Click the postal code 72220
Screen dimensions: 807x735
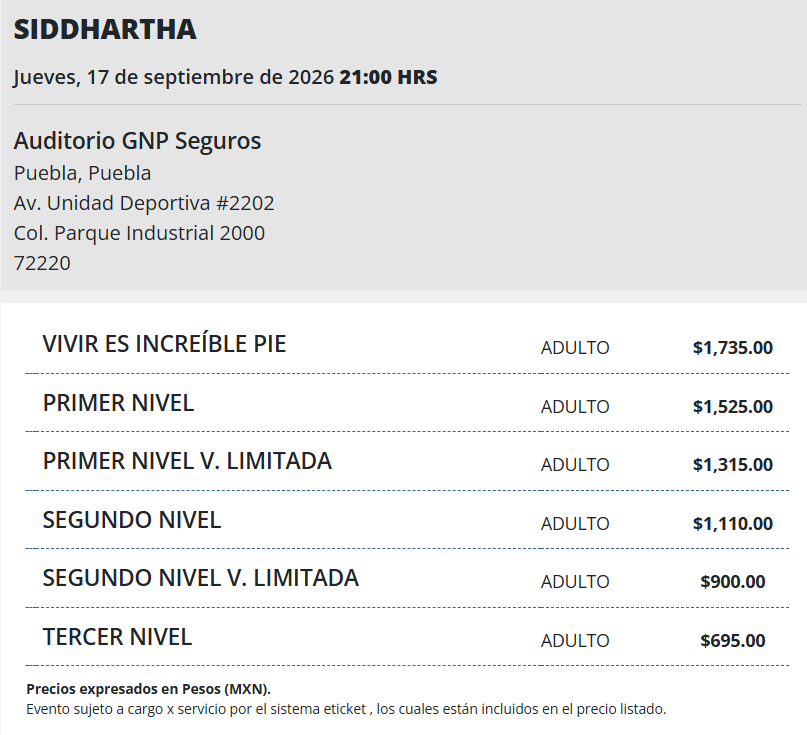pos(42,263)
